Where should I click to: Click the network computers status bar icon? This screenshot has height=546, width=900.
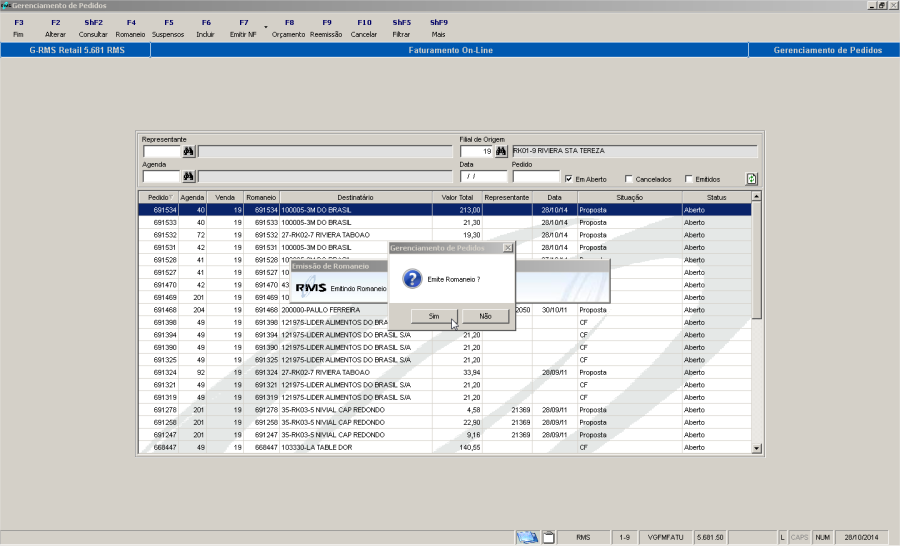[x=527, y=537]
